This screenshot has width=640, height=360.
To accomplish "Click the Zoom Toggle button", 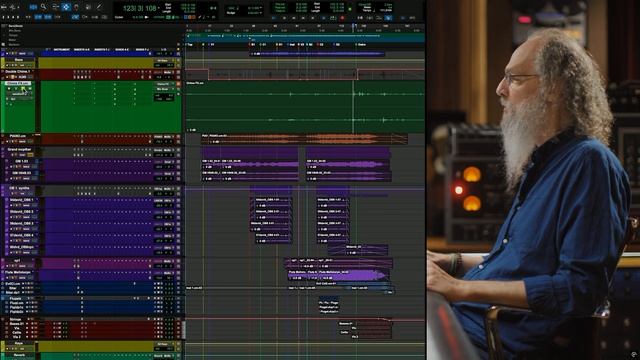I will [33, 7].
